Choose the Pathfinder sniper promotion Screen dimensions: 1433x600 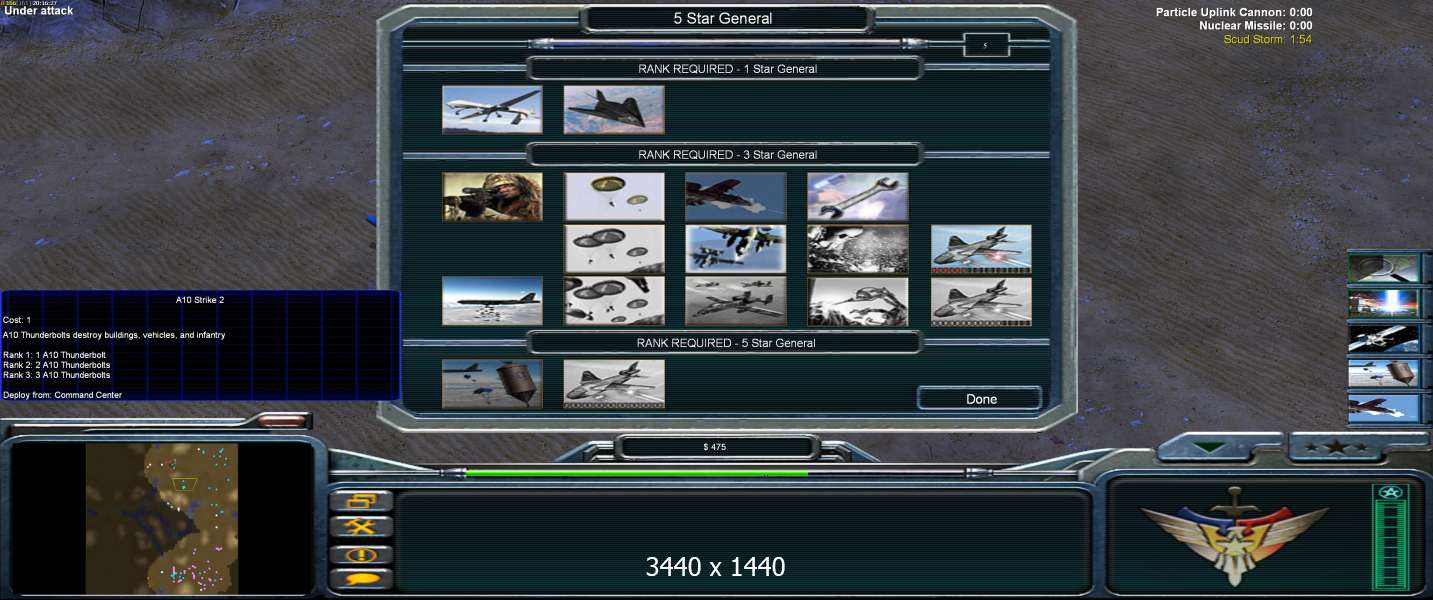point(492,197)
